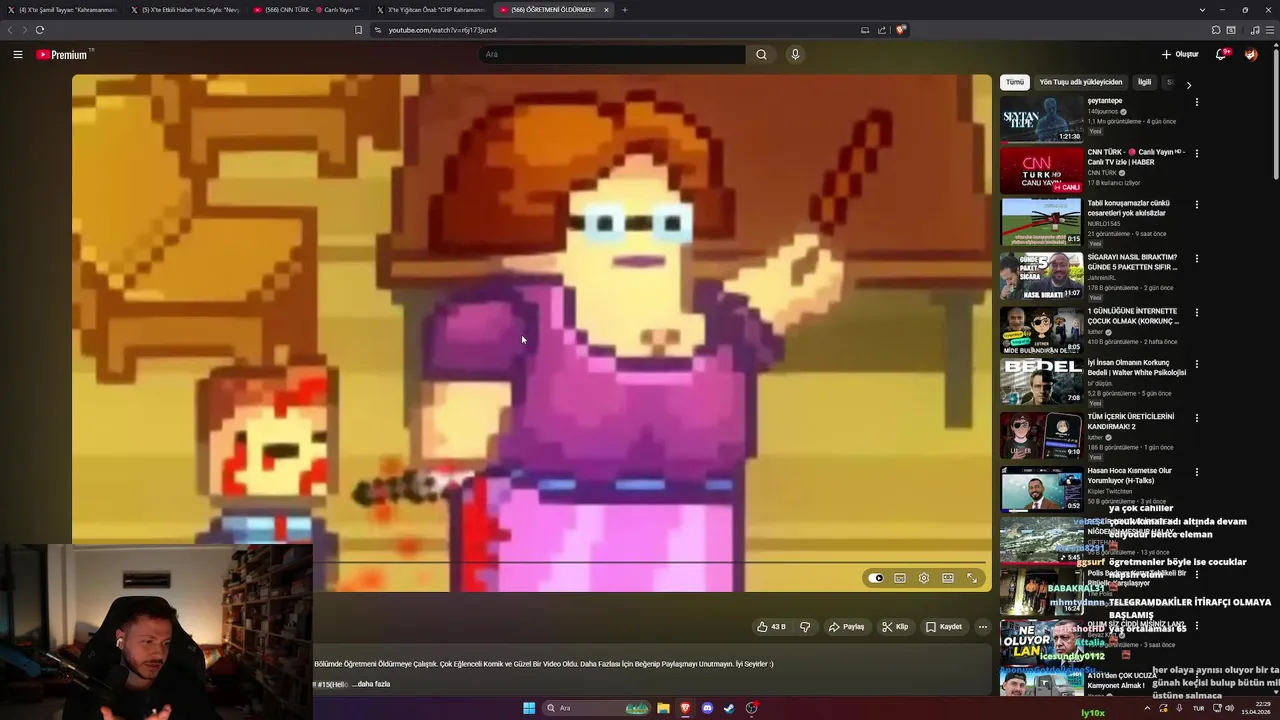The width and height of the screenshot is (1280, 720).
Task: Open volume control in system tray
Action: [1229, 708]
